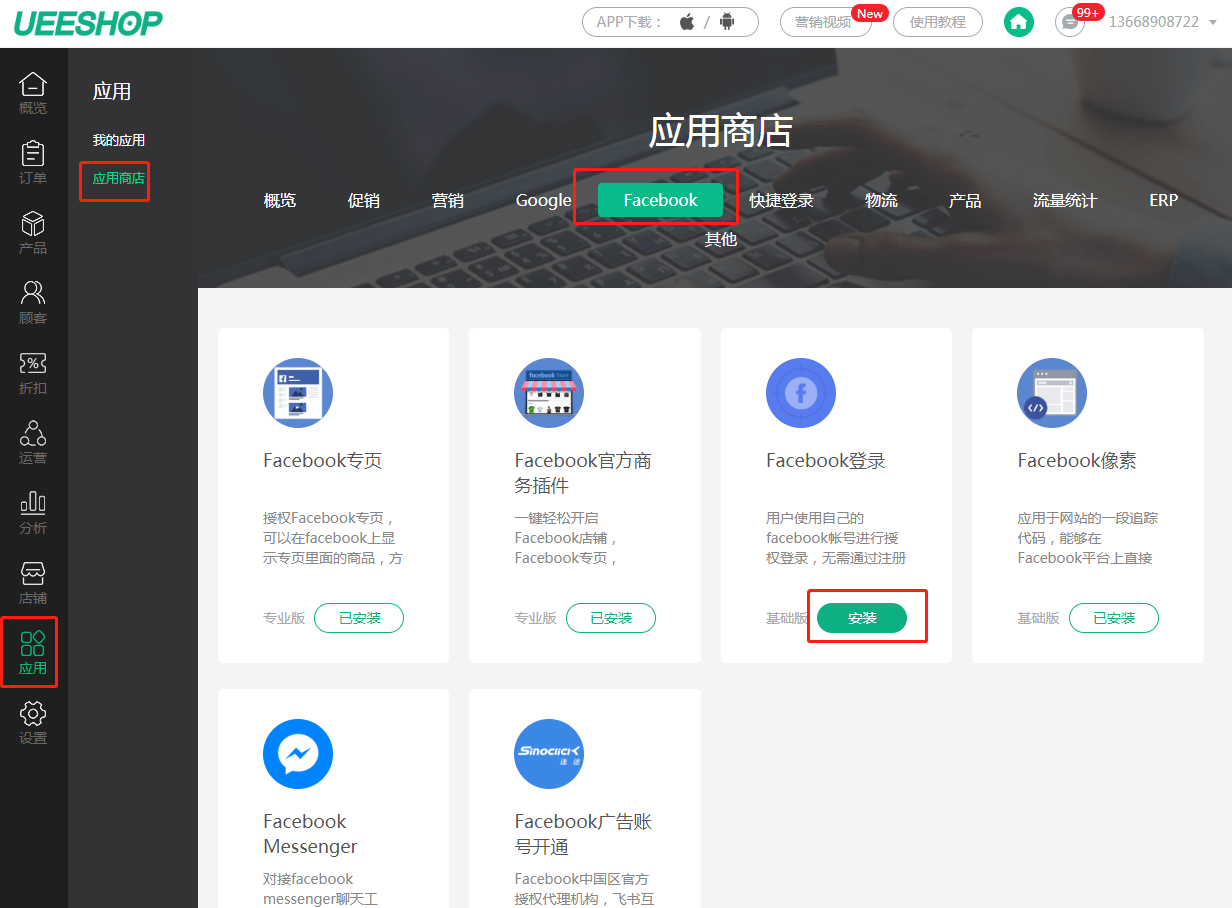Screen dimensions: 1232x908
Task: Select the 流量统计 category tab
Action: pos(1065,200)
